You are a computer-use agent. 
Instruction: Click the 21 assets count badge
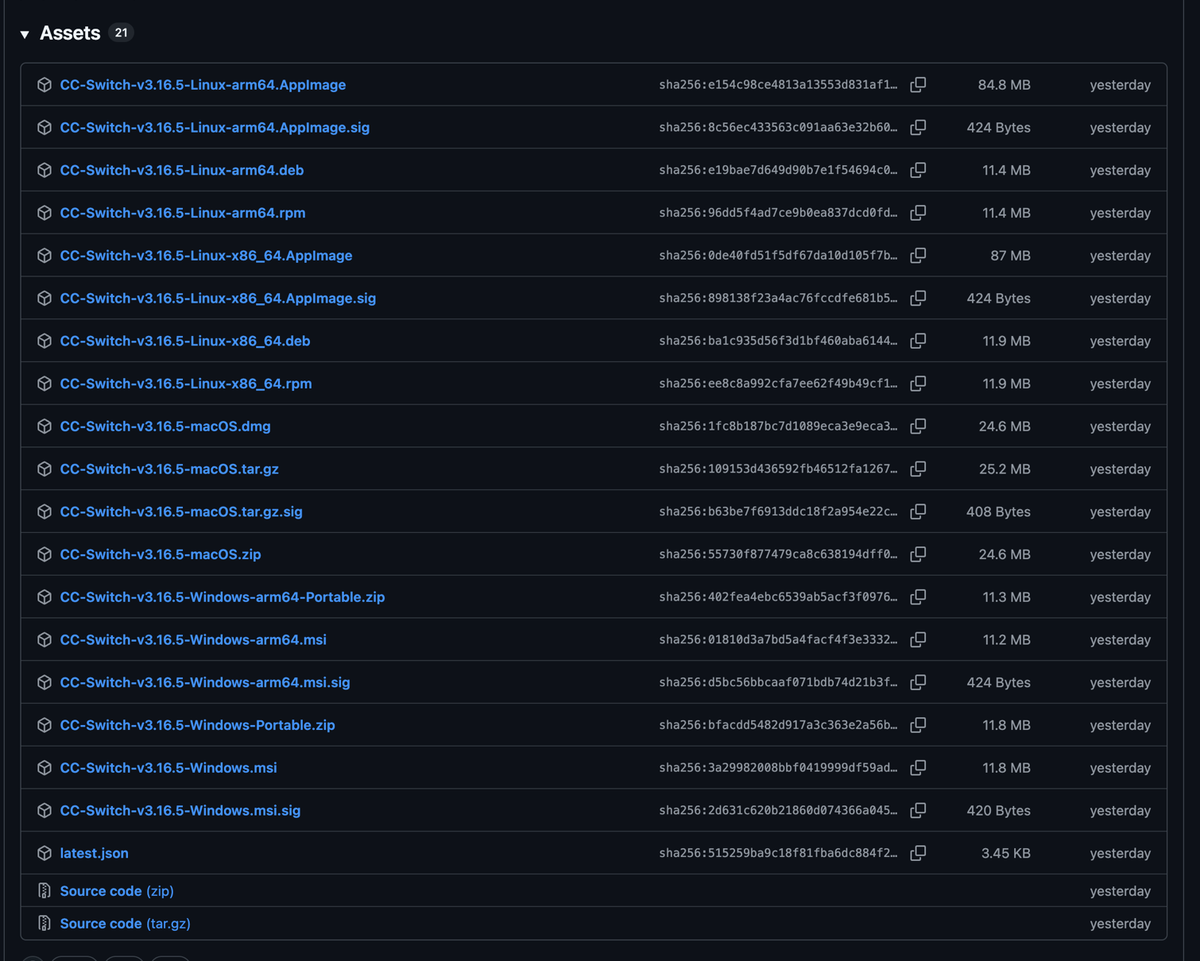[x=121, y=33]
